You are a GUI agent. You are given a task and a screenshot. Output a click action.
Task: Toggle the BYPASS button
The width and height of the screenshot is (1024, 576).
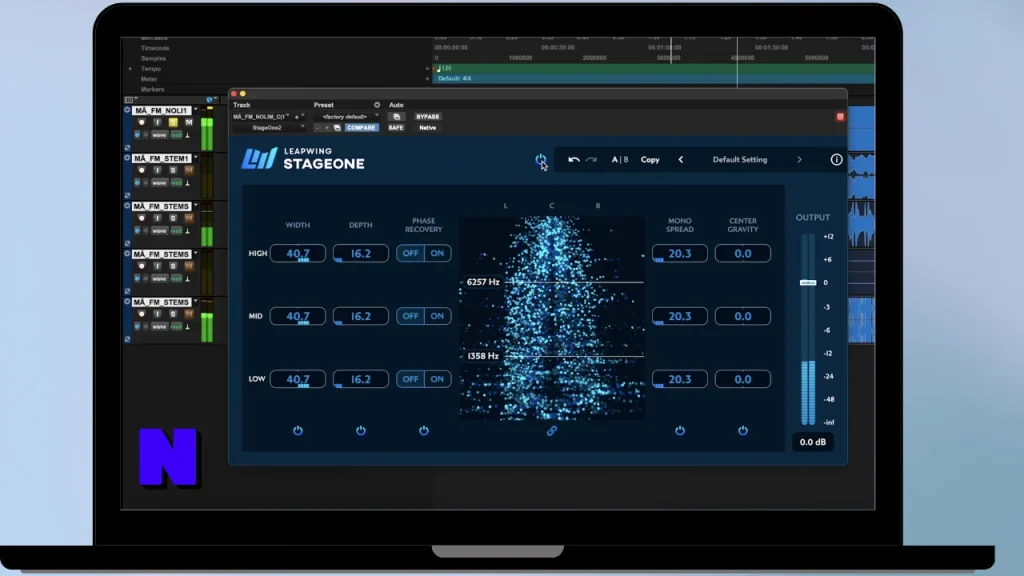[x=428, y=117]
